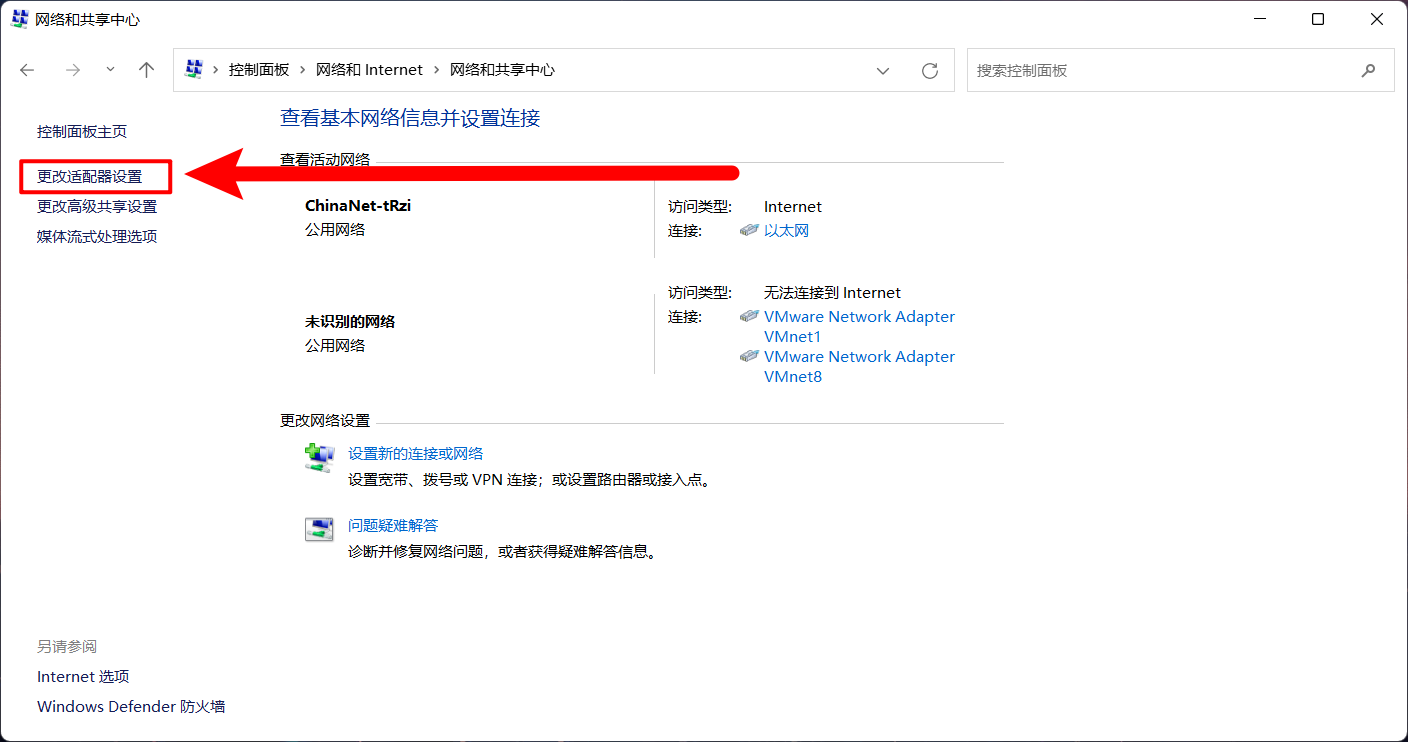The image size is (1408, 742).
Task: Select 未识别的网络 text
Action: 350,321
